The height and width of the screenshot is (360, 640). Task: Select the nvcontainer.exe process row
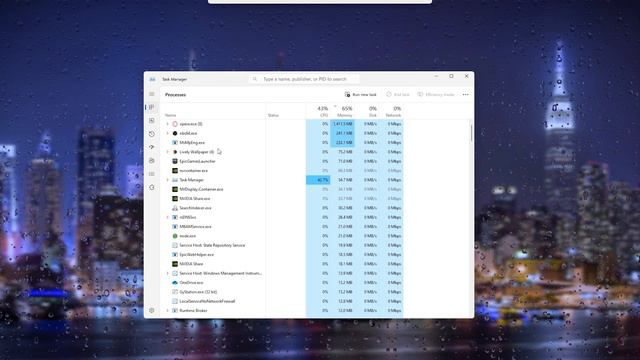[283, 171]
